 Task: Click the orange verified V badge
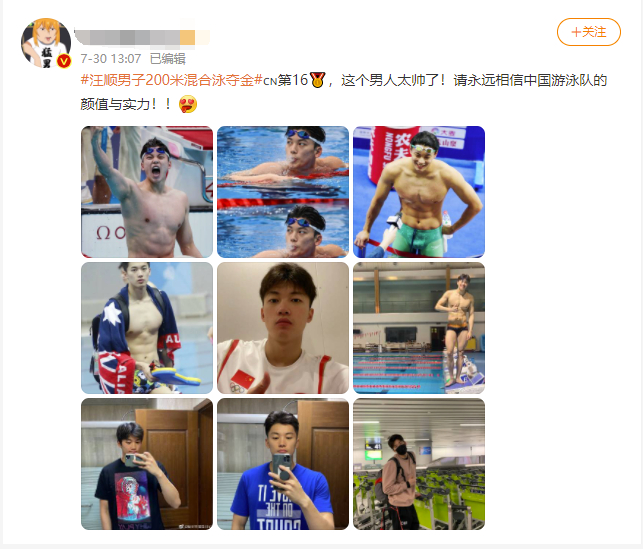64,61
